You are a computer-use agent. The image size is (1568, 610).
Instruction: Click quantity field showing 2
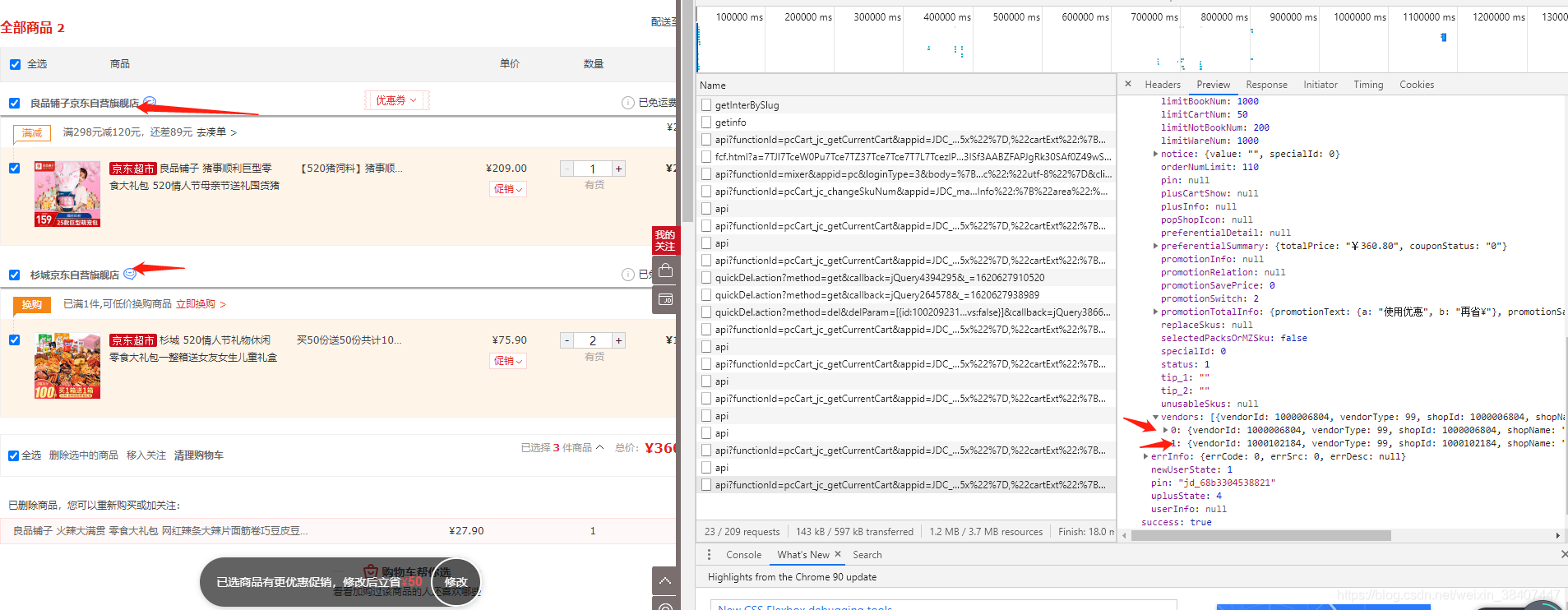click(593, 340)
